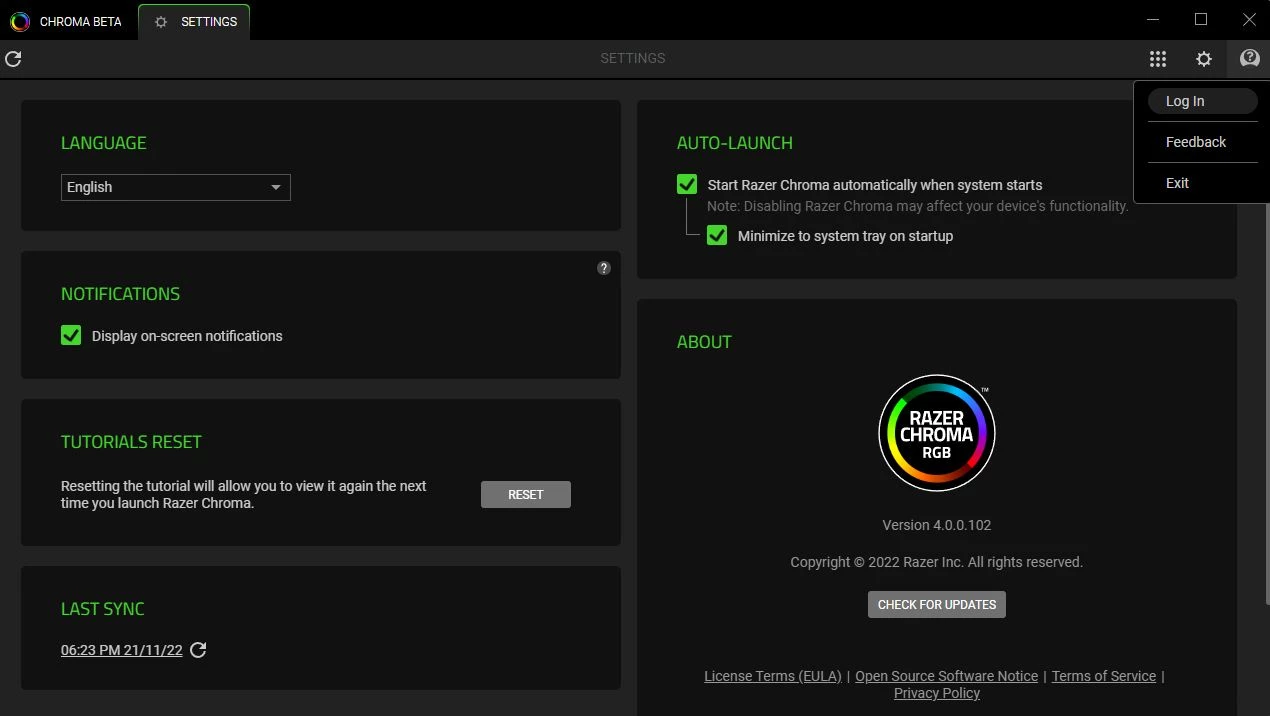Image resolution: width=1270 pixels, height=716 pixels.
Task: Select the Settings tab
Action: [194, 21]
